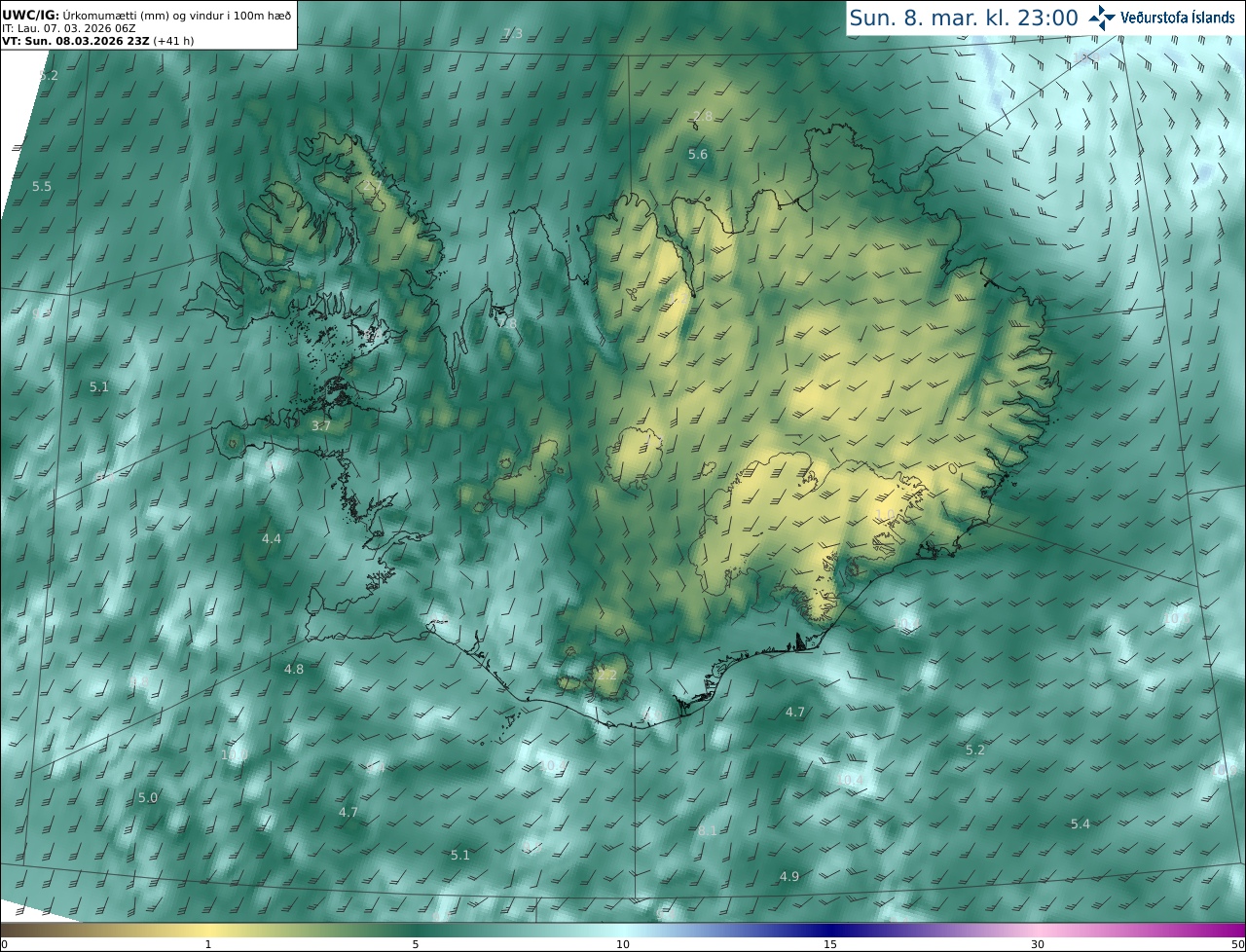Click the dark navy band of the color scale

point(830,930)
